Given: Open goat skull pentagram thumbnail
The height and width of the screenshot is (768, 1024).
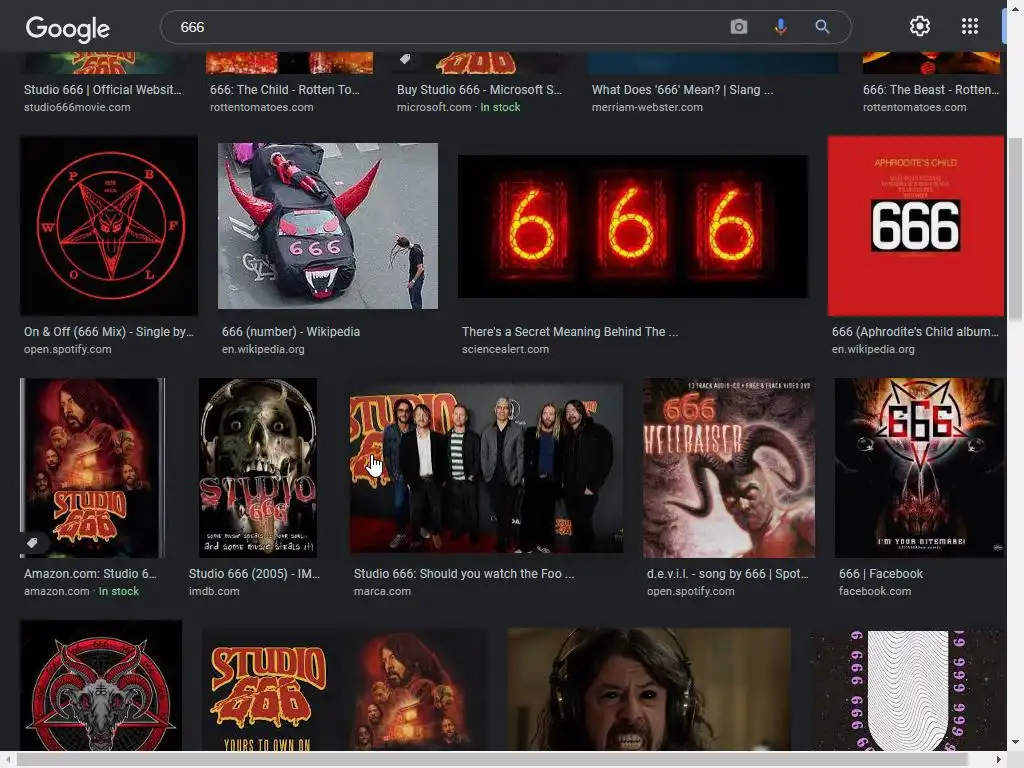Looking at the screenshot, I should tap(101, 685).
